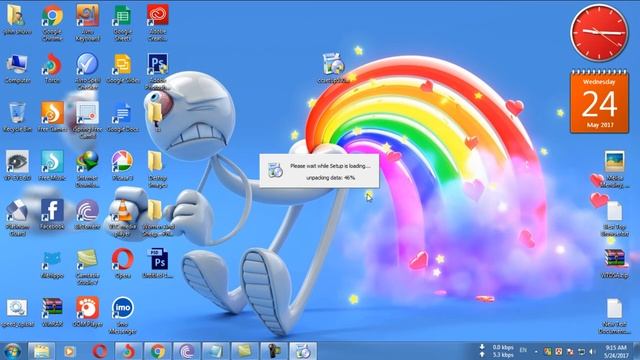Screen dimensions: 640x360
Task: Open the Google Docs desktop shortcut
Action: coord(122,118)
